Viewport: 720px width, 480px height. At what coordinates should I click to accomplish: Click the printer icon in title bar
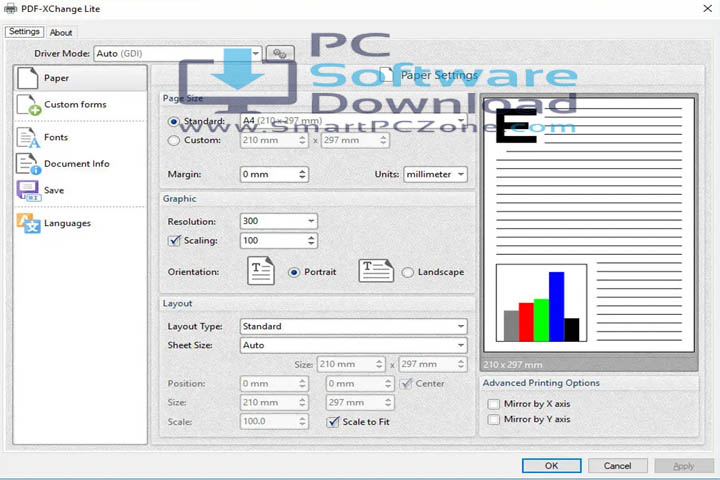(10, 8)
